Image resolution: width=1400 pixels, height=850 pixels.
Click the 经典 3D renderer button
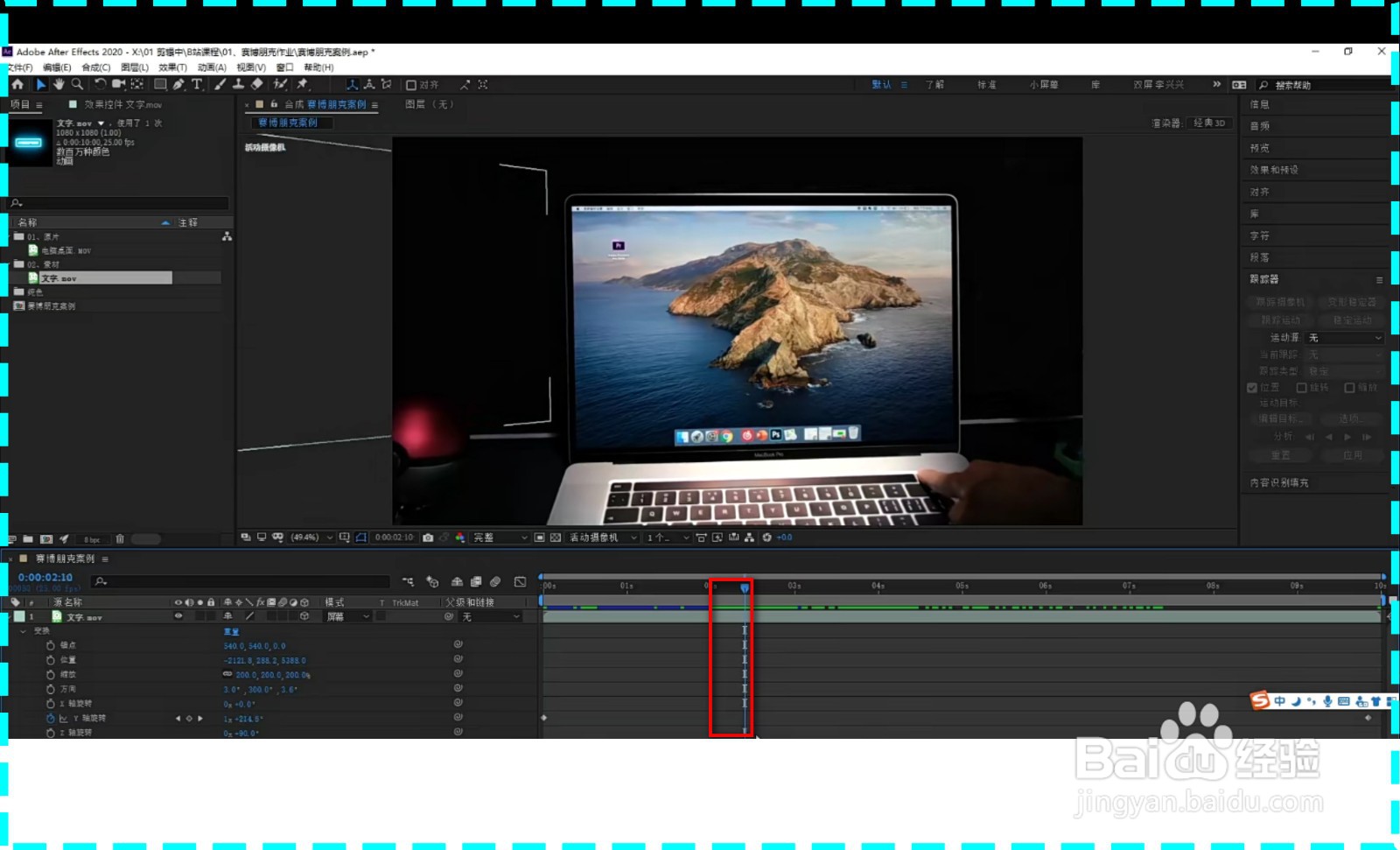click(1209, 123)
